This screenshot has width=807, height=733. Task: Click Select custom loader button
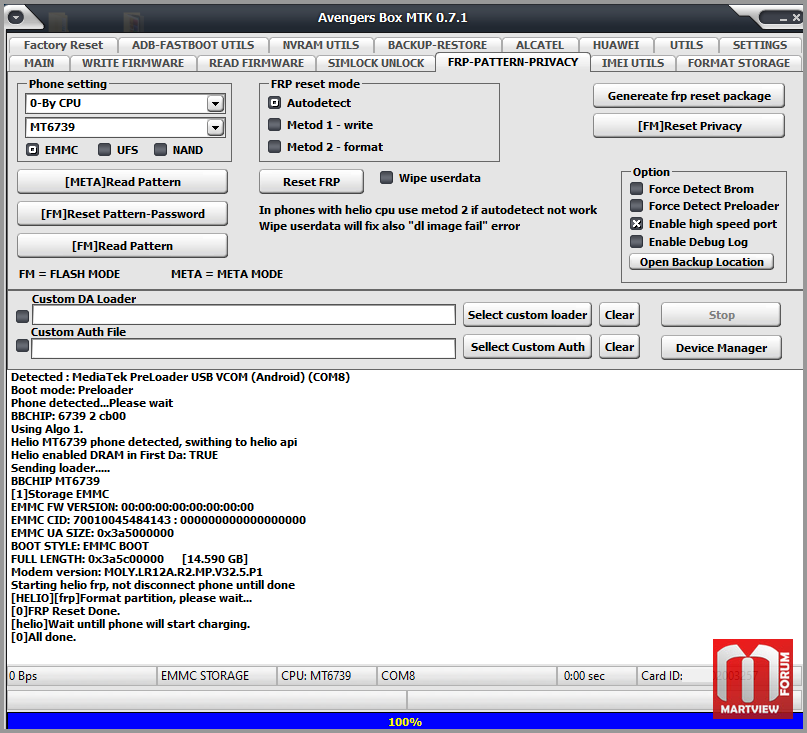(528, 315)
